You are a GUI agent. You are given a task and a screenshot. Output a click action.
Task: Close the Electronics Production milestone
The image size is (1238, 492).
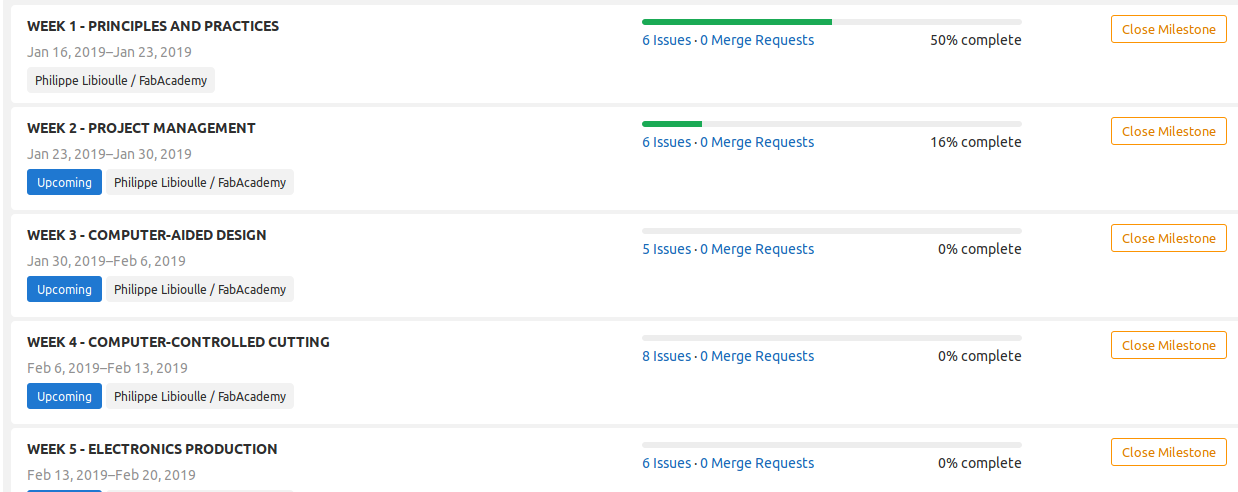(1168, 453)
